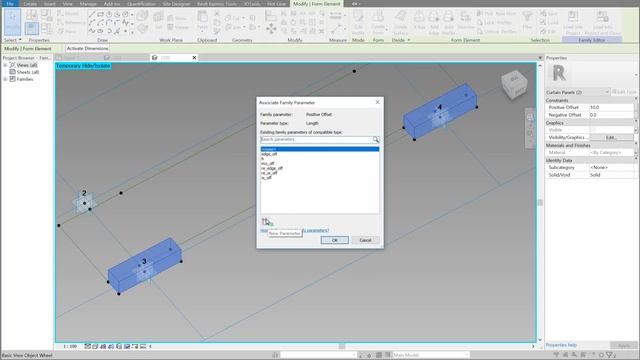Click the Move tool in Modify panel
Viewport: 640px width, 360px height.
pyautogui.click(x=271, y=29)
